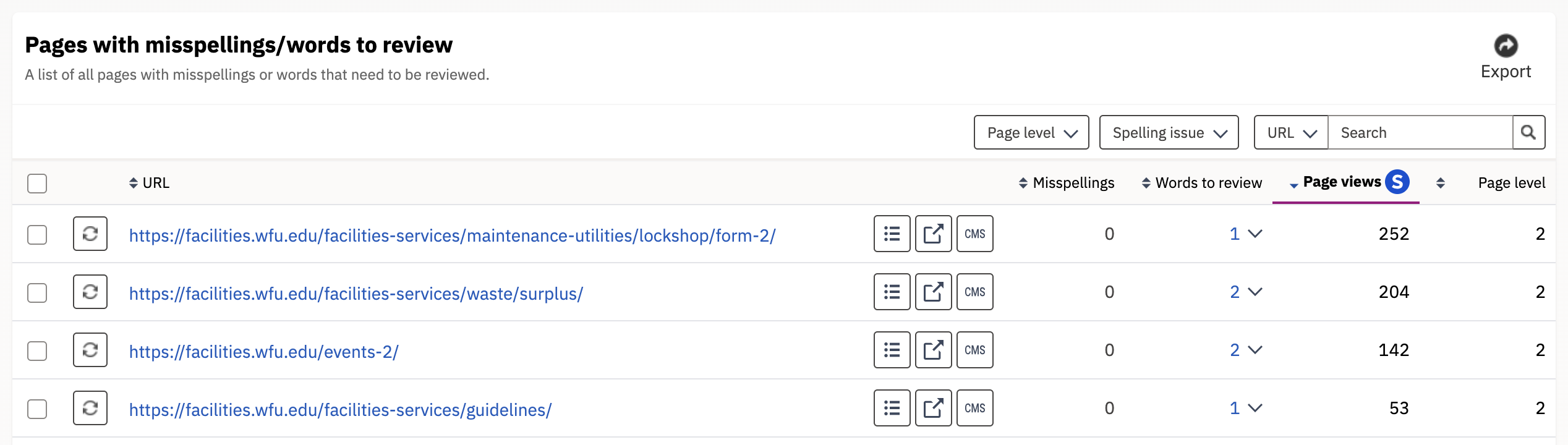Tick the checkbox for the events-2 row

[37, 351]
